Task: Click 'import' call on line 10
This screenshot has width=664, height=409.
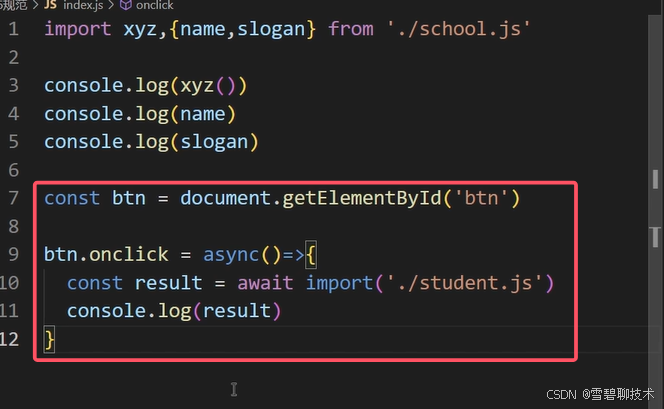Action: 339,283
